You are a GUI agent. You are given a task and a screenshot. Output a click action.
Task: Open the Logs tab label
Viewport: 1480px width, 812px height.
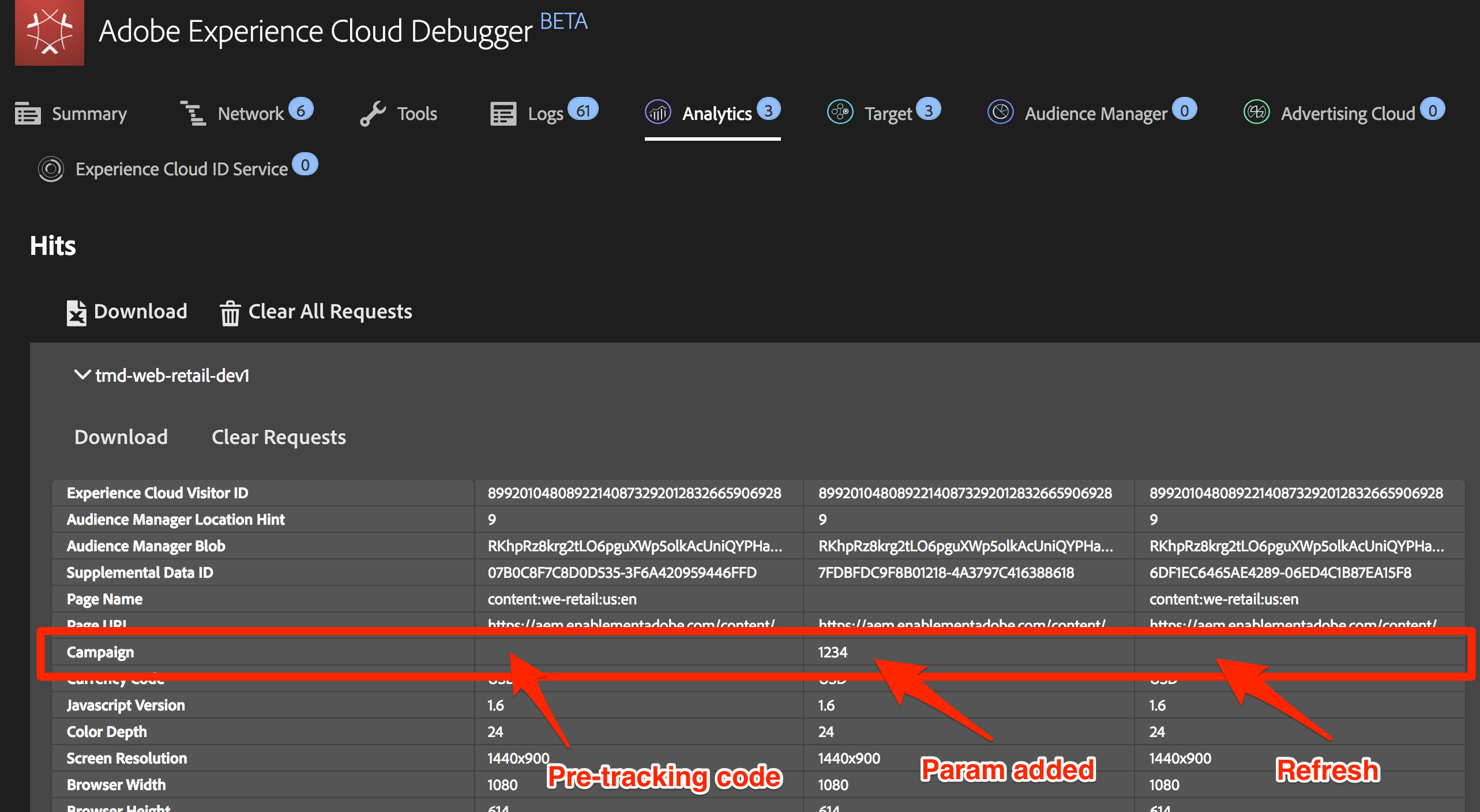[x=545, y=114]
